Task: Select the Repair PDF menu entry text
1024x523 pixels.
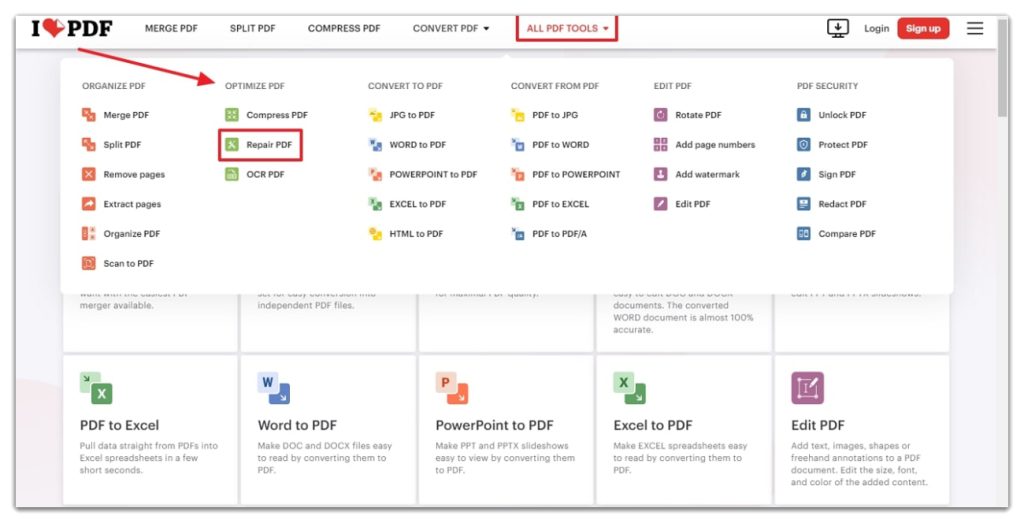Action: coord(269,145)
